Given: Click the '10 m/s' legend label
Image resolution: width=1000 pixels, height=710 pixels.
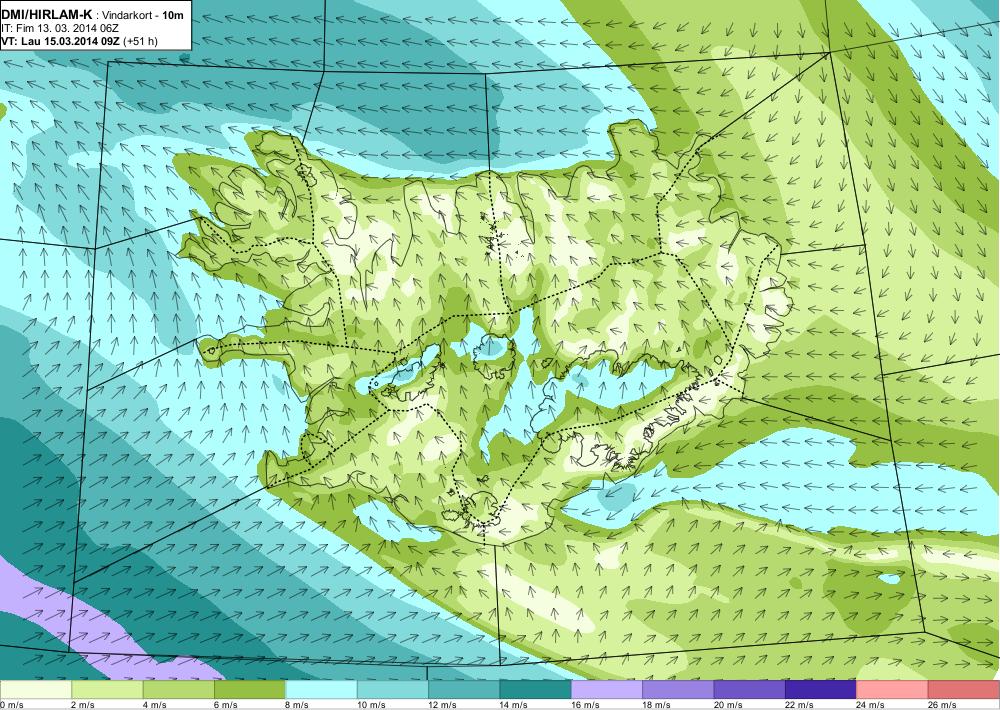Looking at the screenshot, I should point(371,704).
